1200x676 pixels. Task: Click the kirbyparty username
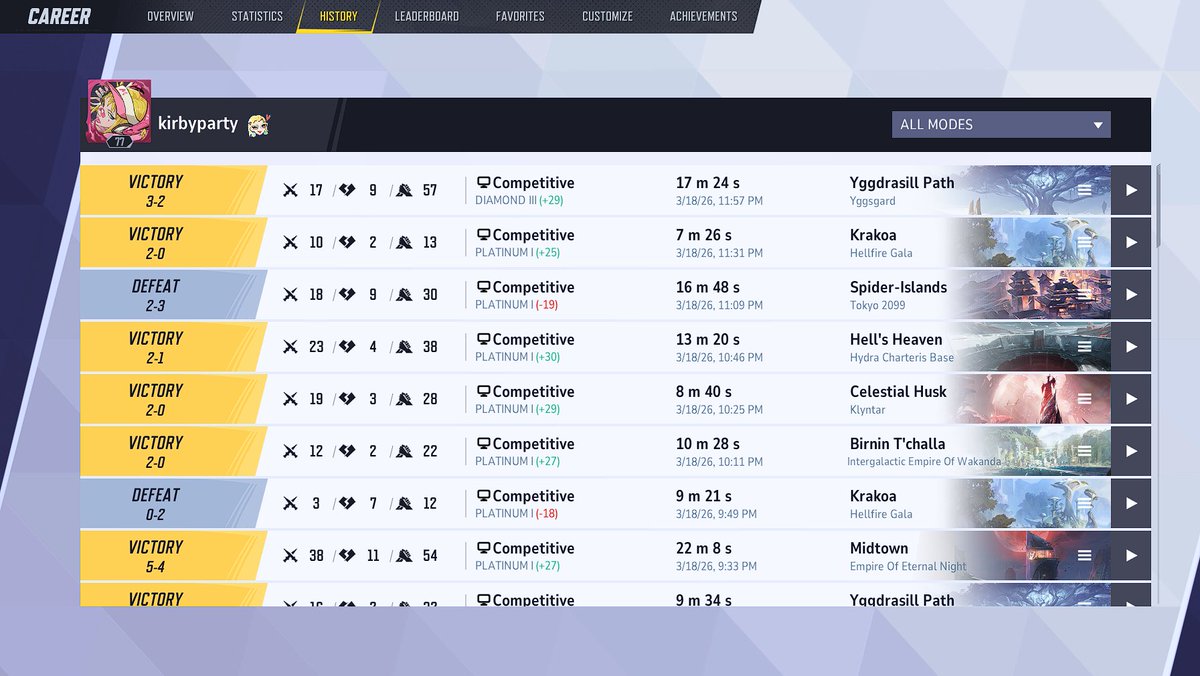point(198,124)
